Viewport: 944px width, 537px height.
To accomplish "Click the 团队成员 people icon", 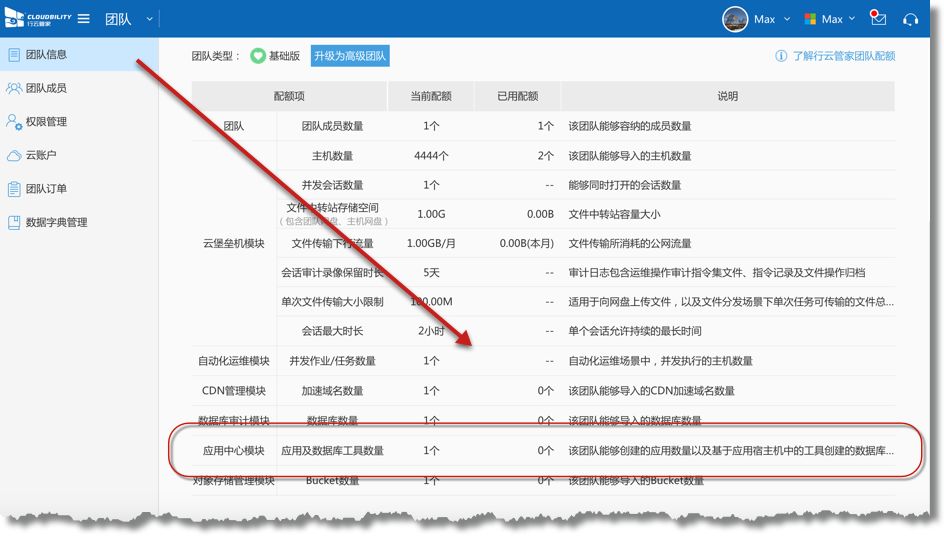I will (14, 88).
